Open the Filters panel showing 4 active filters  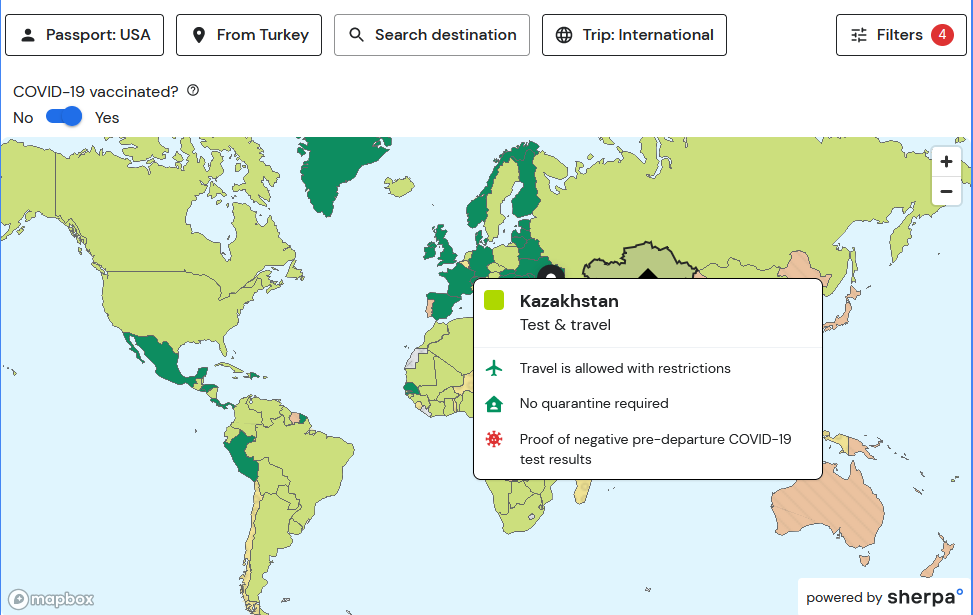tap(901, 34)
